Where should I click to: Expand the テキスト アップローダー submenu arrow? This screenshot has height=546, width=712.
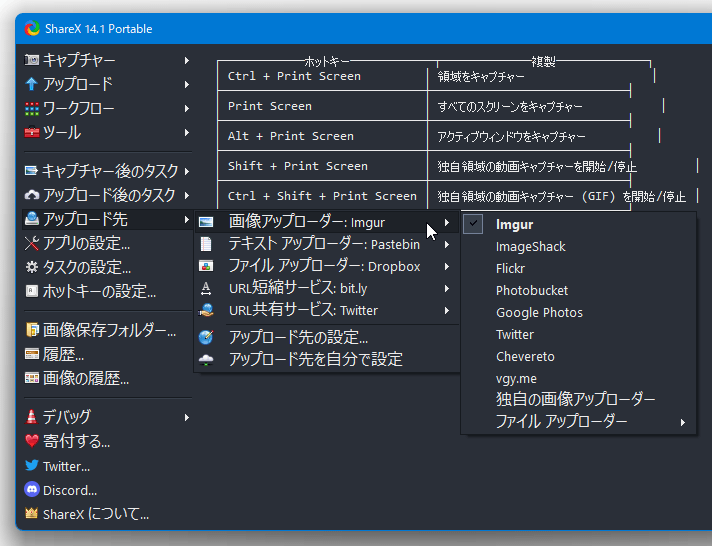click(447, 244)
